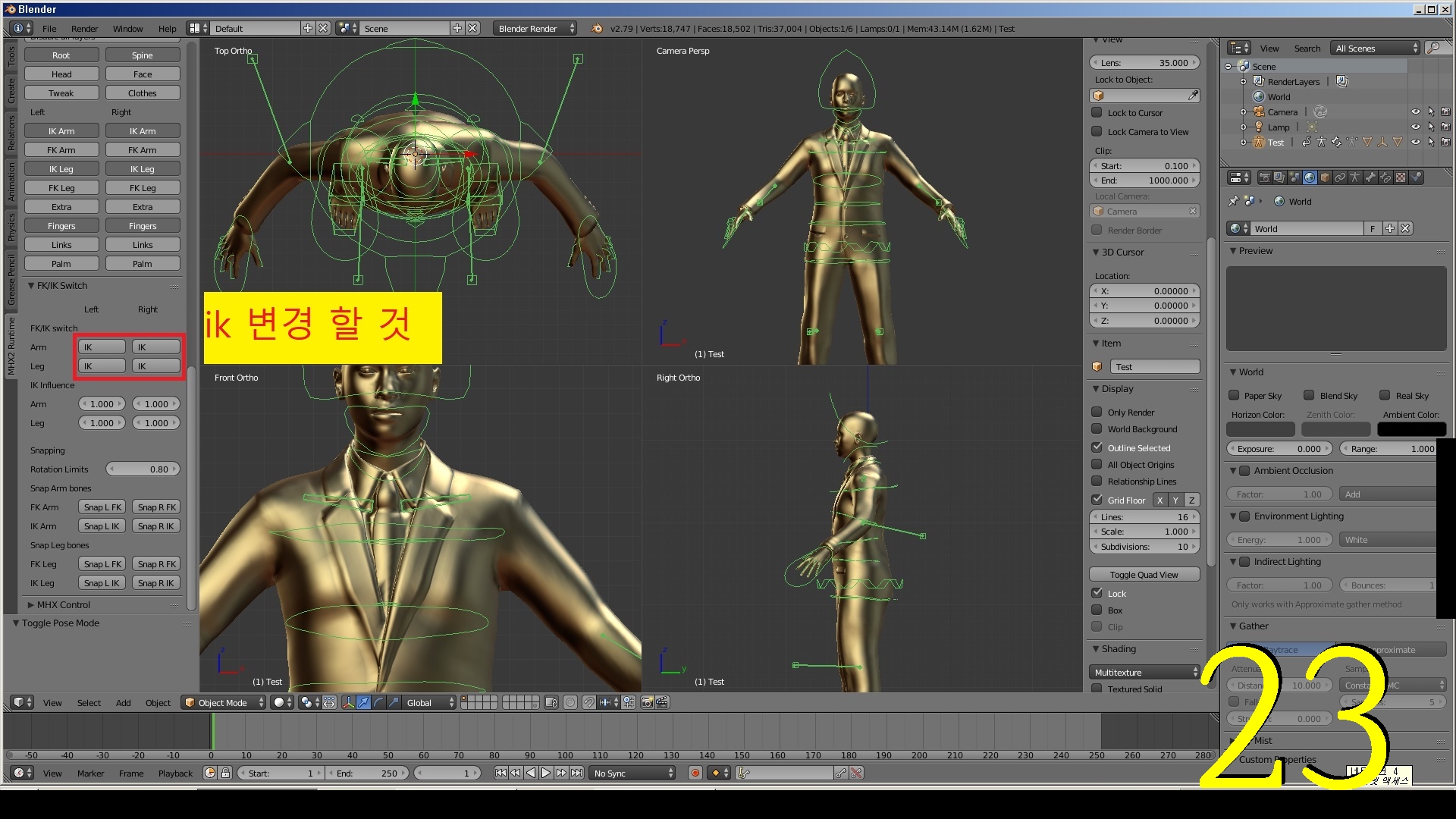Open Bone tab in Properties header

(x=1371, y=177)
